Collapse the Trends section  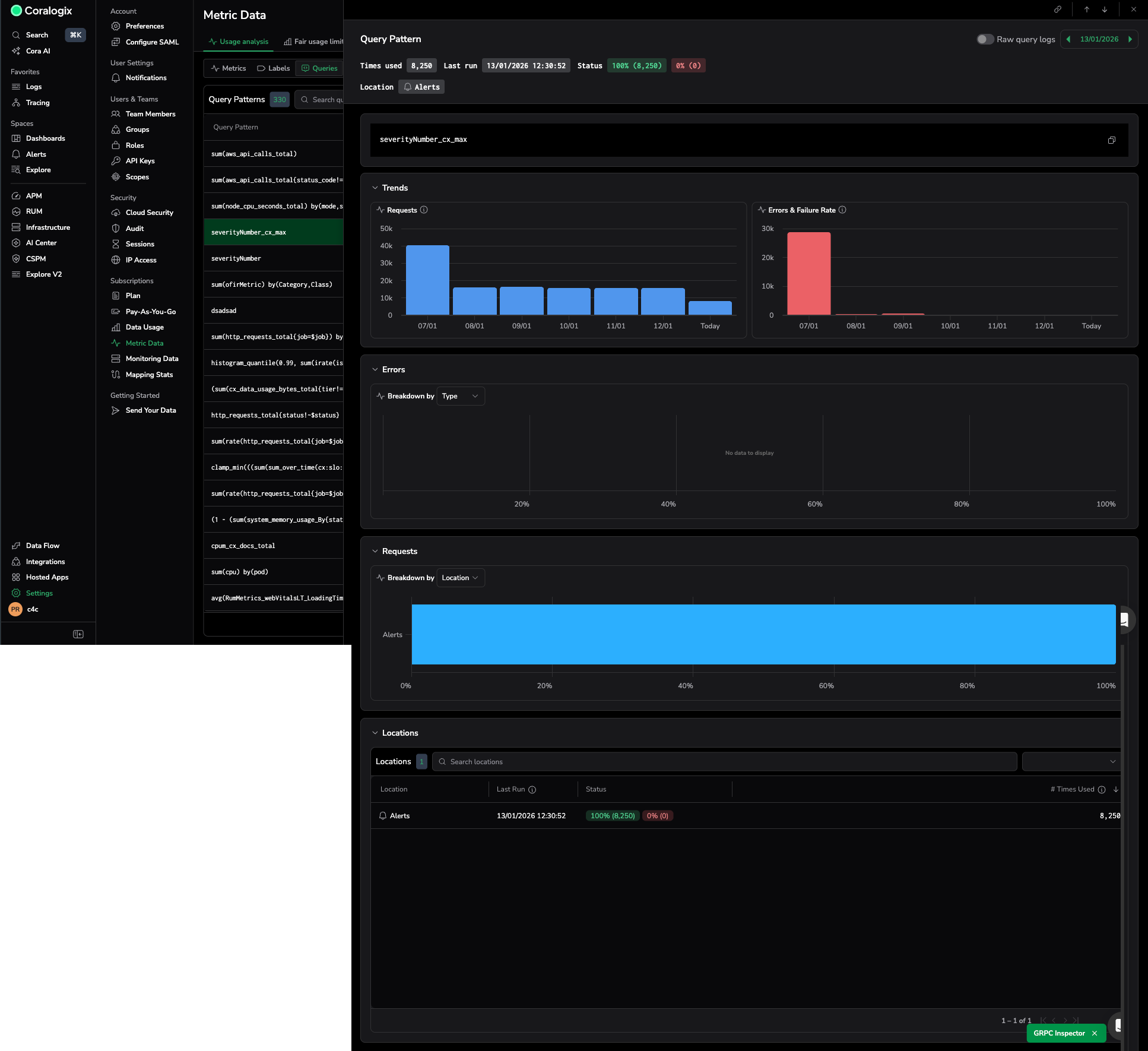pos(375,188)
